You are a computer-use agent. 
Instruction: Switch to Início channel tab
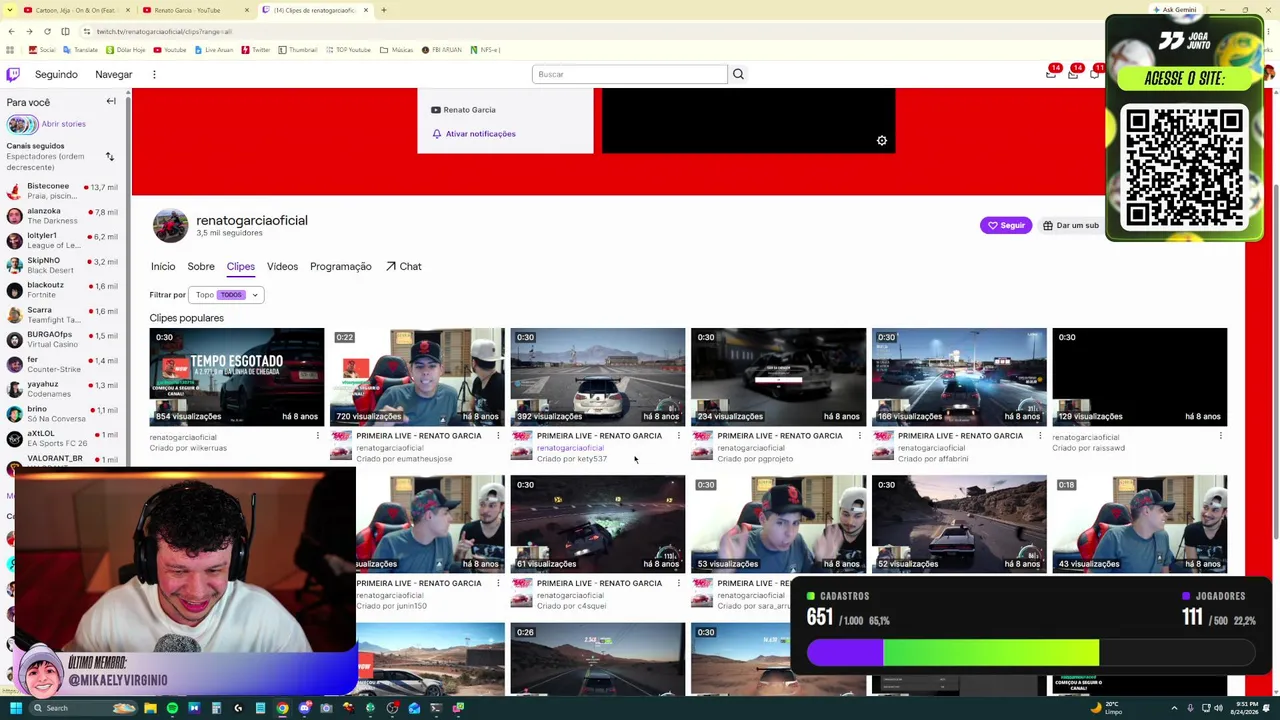(163, 267)
